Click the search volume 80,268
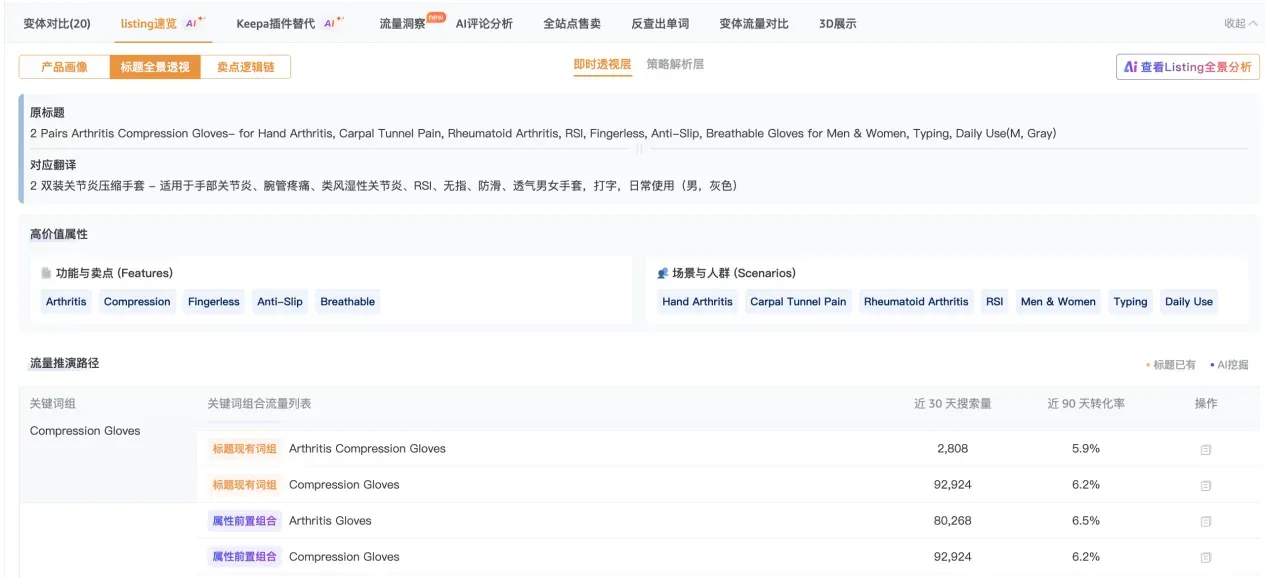Image resolution: width=1265 pixels, height=578 pixels. pyautogui.click(x=952, y=521)
